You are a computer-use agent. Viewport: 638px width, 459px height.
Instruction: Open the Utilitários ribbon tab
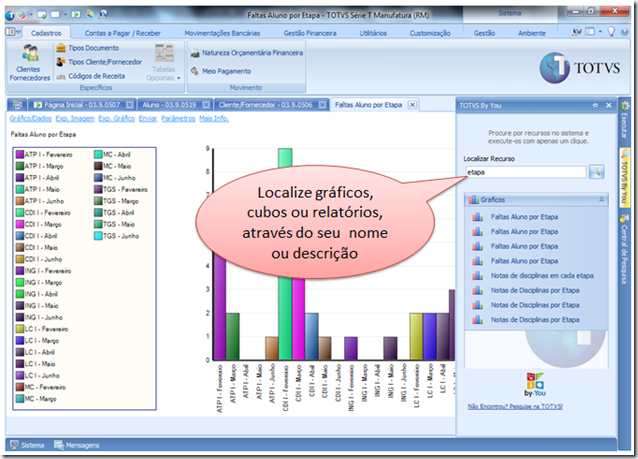pos(372,33)
